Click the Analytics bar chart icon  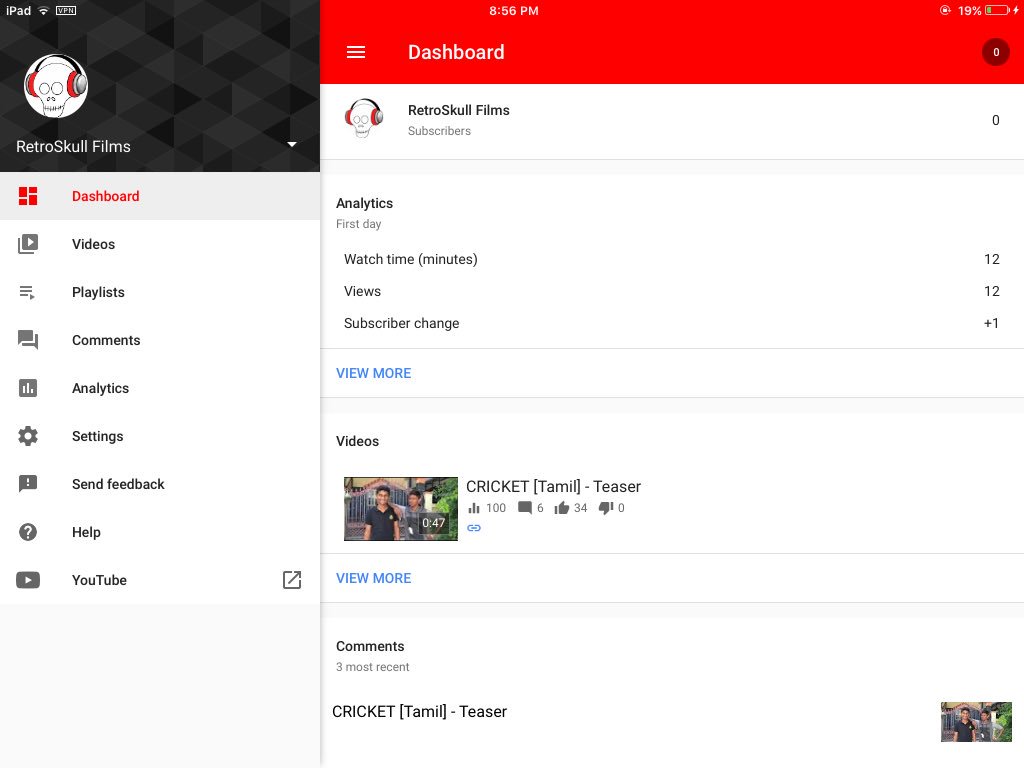pos(28,388)
